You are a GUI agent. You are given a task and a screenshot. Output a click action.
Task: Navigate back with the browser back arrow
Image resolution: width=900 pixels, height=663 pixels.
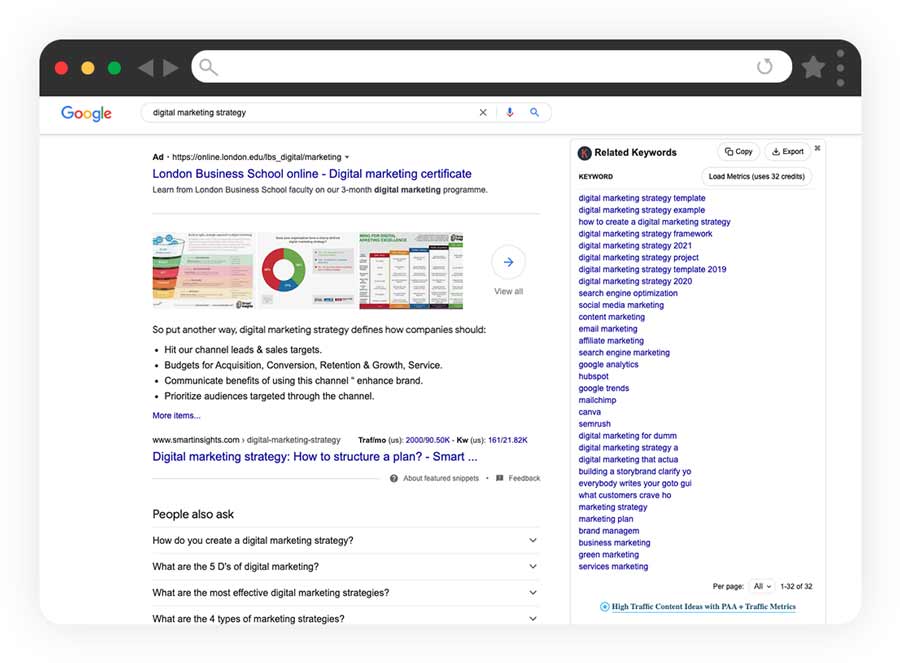point(147,66)
